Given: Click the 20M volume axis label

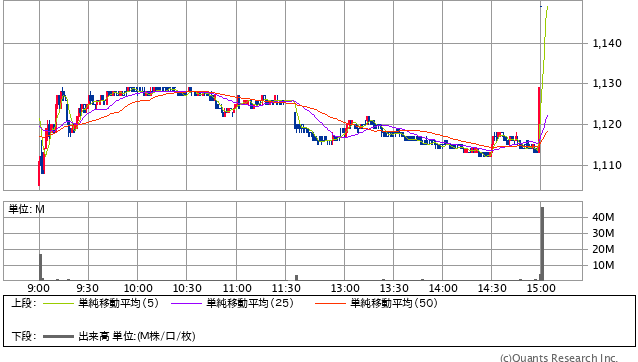Looking at the screenshot, I should (x=603, y=249).
